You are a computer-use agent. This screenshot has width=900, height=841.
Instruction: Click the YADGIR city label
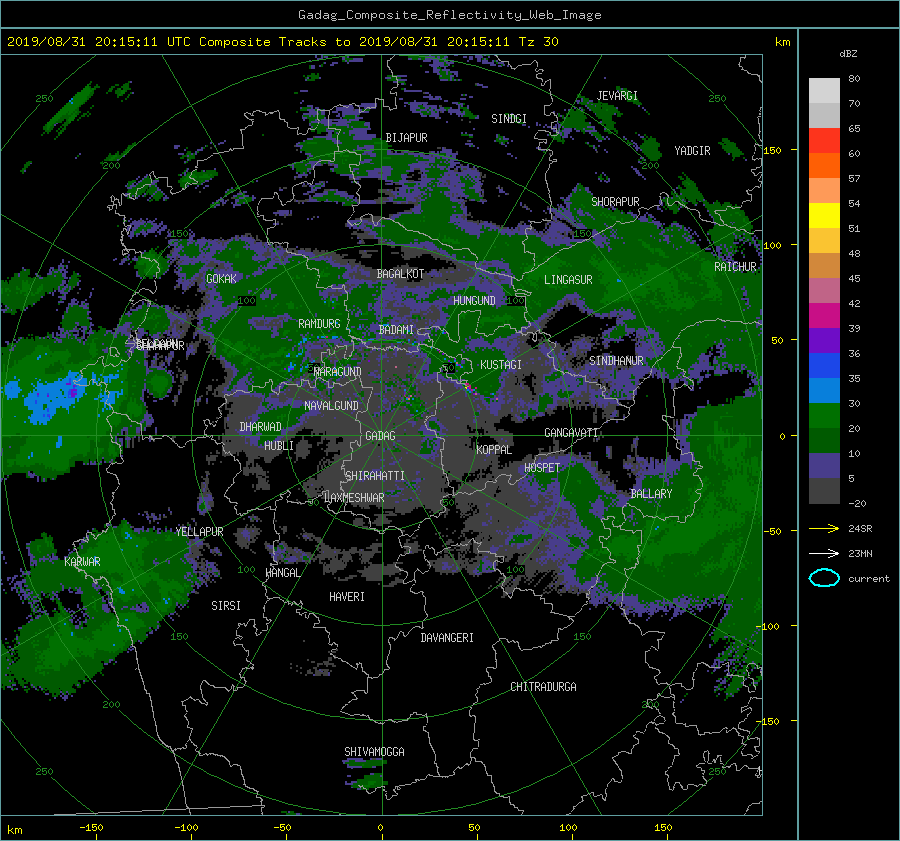(x=692, y=151)
